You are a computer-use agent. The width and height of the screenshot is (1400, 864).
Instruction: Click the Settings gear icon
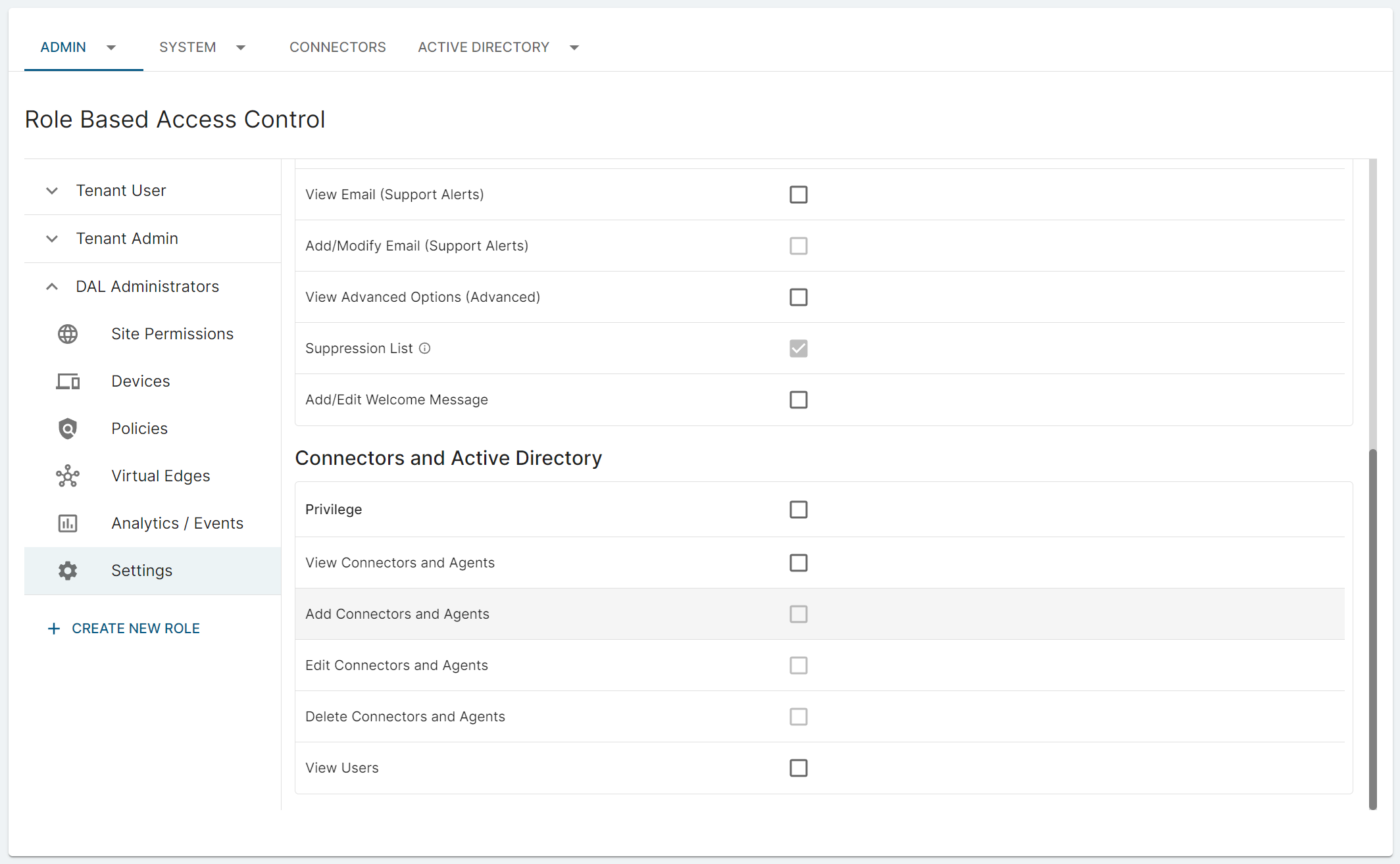tap(68, 571)
